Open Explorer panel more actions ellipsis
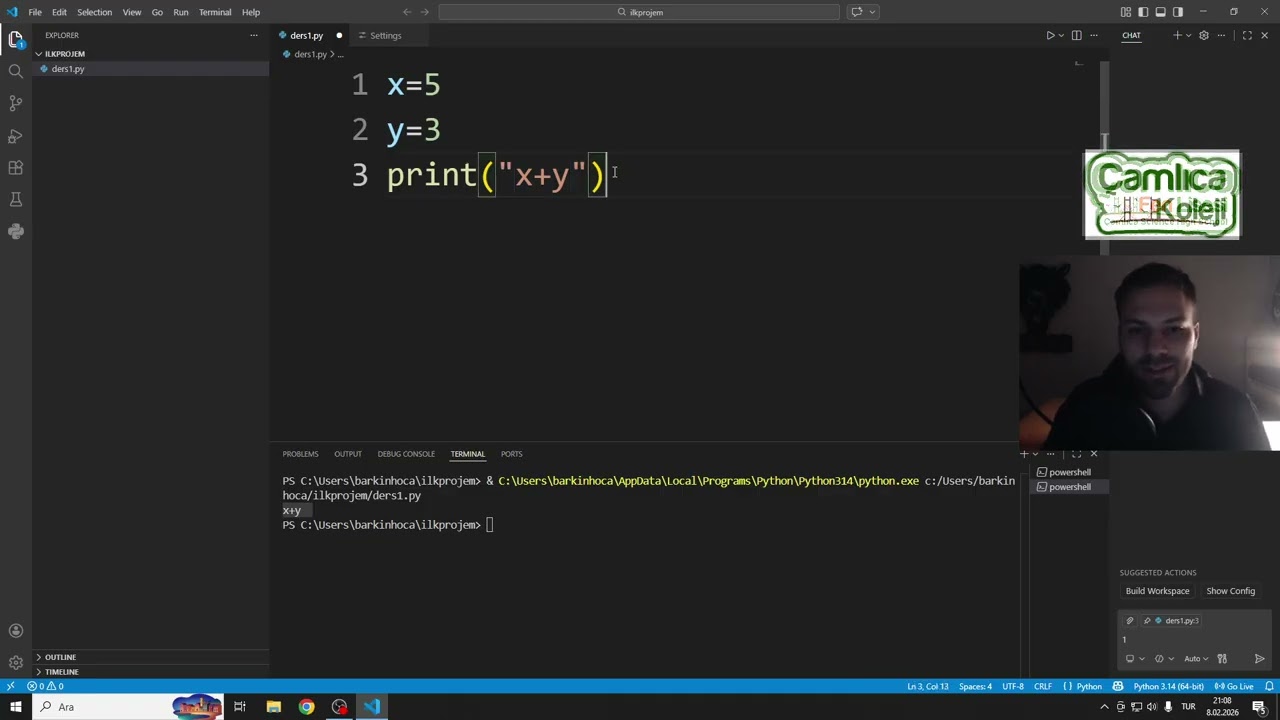1280x720 pixels. point(254,35)
